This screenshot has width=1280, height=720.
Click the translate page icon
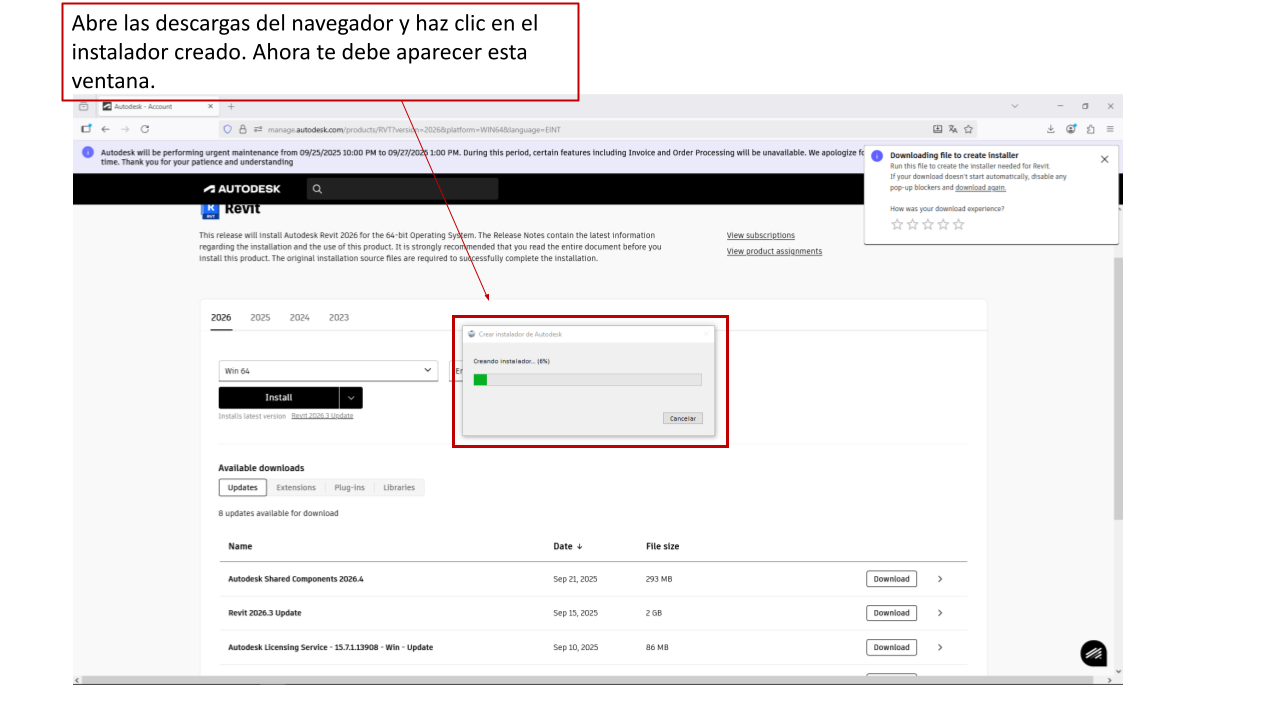pos(953,129)
